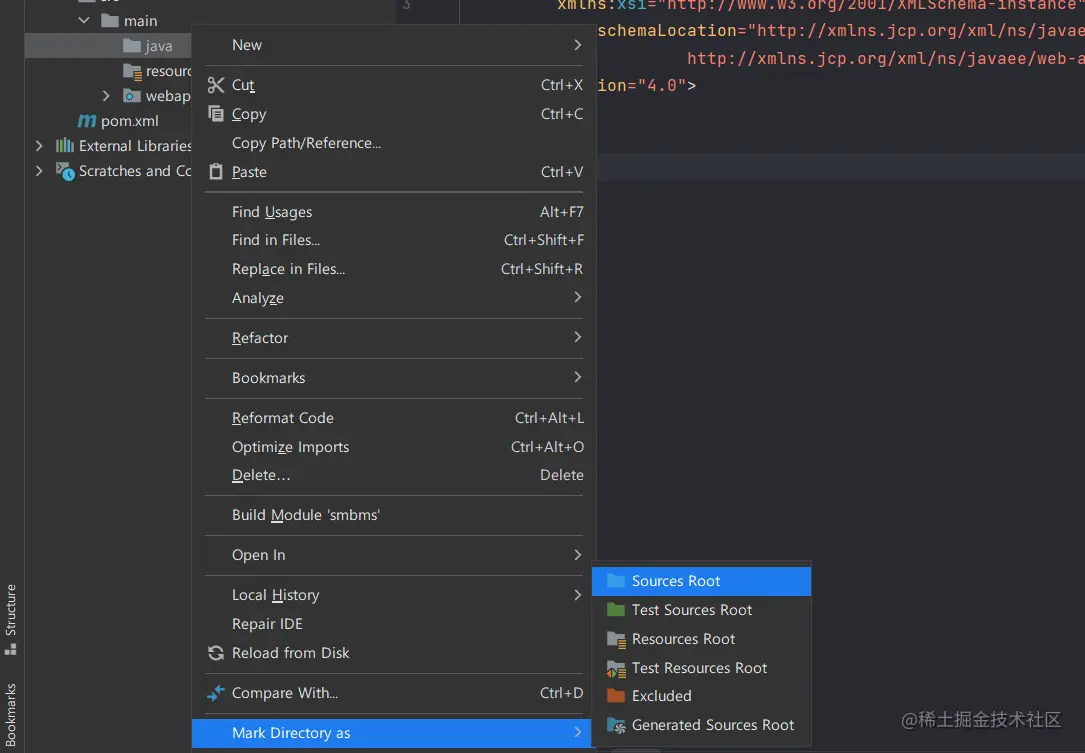
Task: Choose Repair IDE menu entry
Action: (x=394, y=624)
